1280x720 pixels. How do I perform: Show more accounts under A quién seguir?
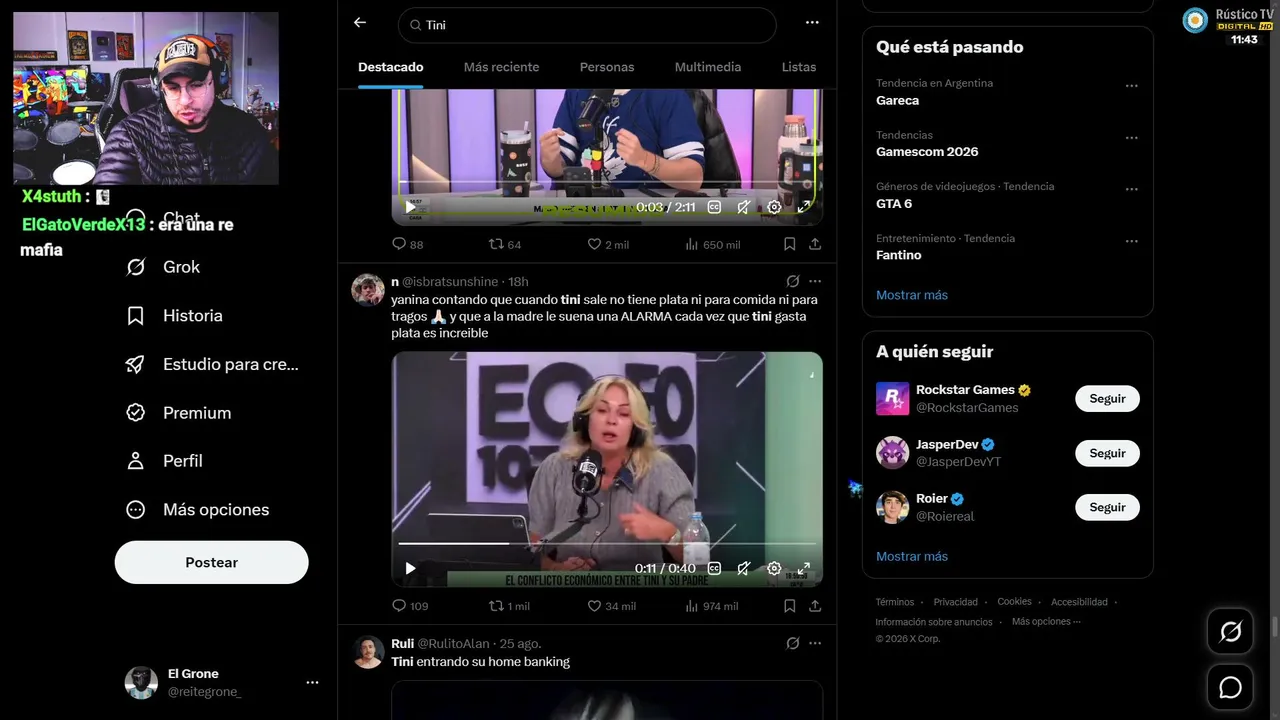(x=912, y=556)
